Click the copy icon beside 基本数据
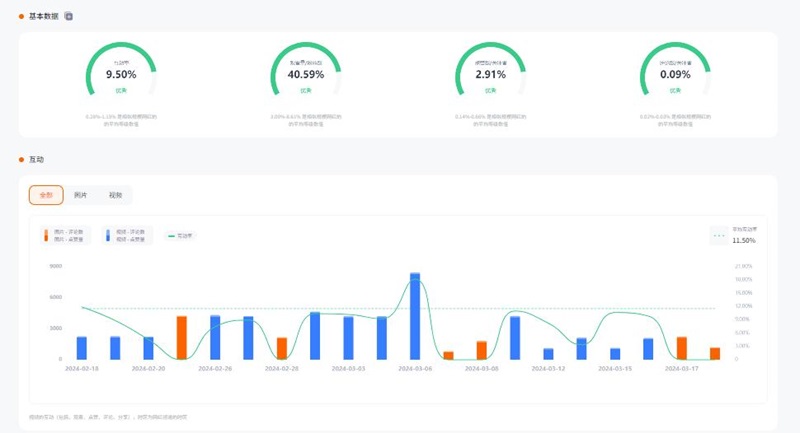The height and width of the screenshot is (433, 800). [x=68, y=17]
